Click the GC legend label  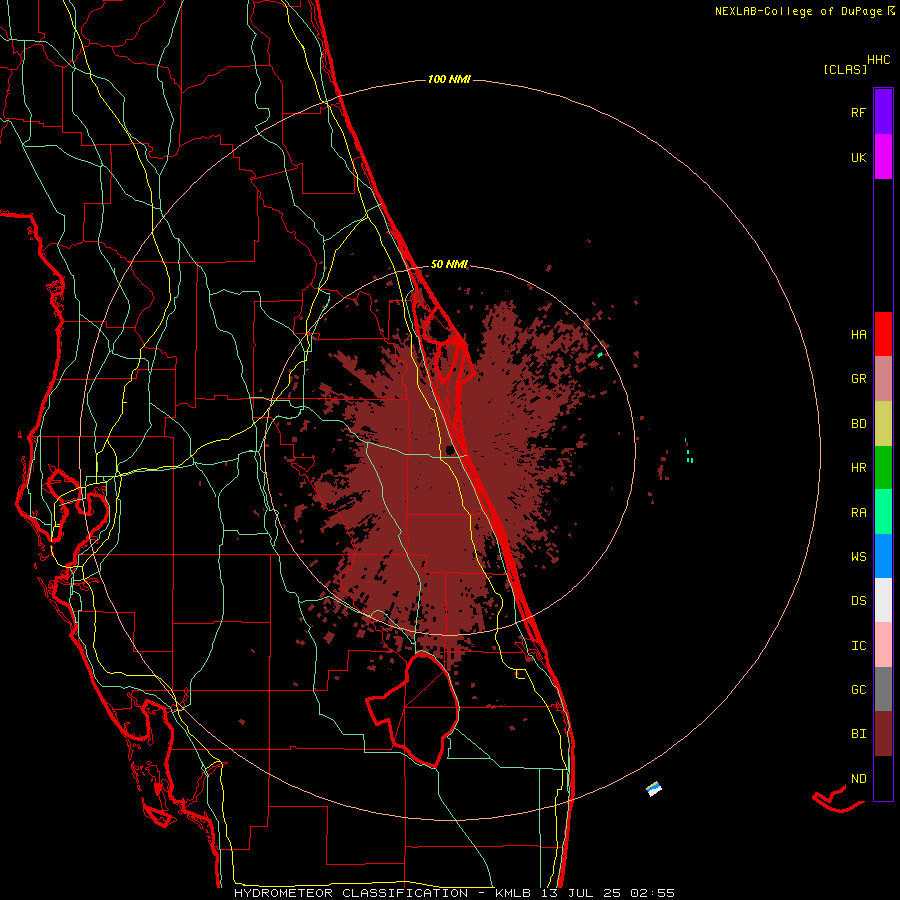pyautogui.click(x=859, y=690)
